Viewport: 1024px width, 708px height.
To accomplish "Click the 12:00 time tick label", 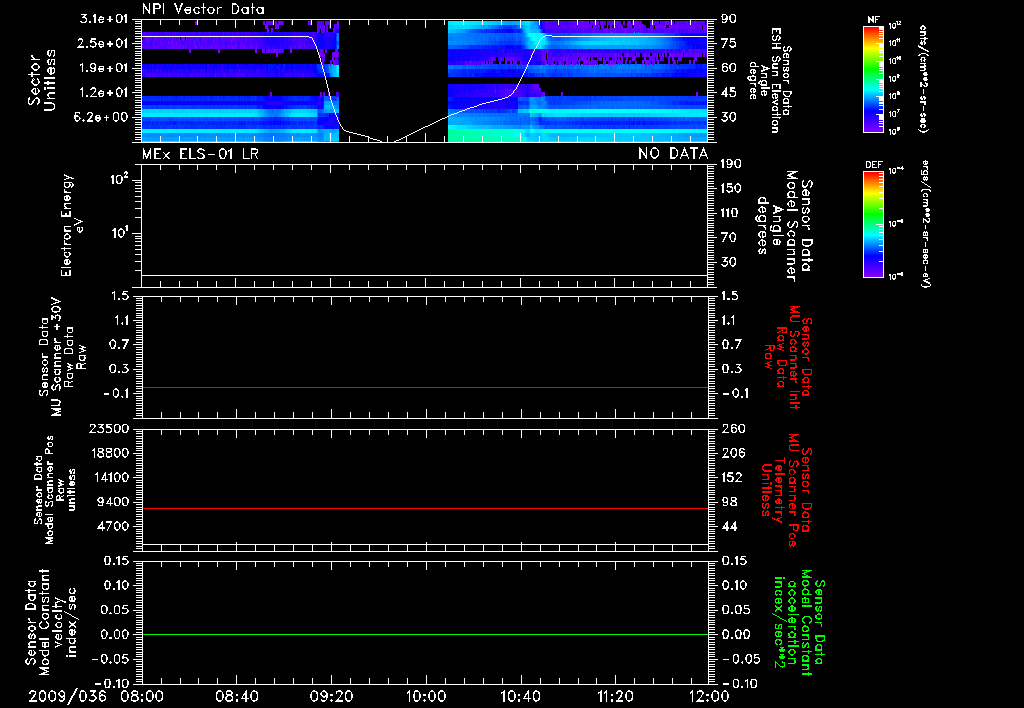I will (710, 696).
